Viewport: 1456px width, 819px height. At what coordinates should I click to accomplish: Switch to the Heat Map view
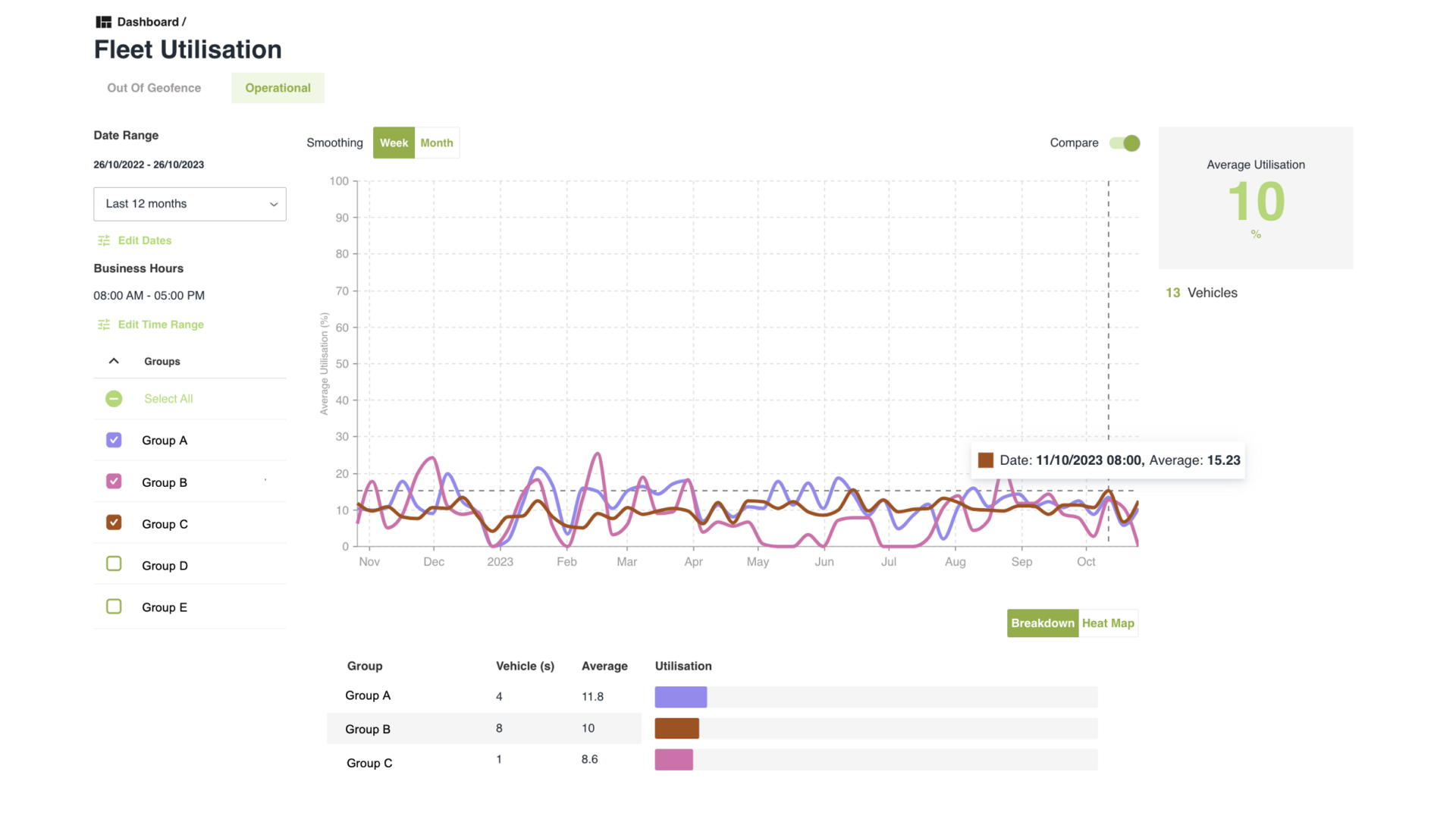pyautogui.click(x=1108, y=623)
